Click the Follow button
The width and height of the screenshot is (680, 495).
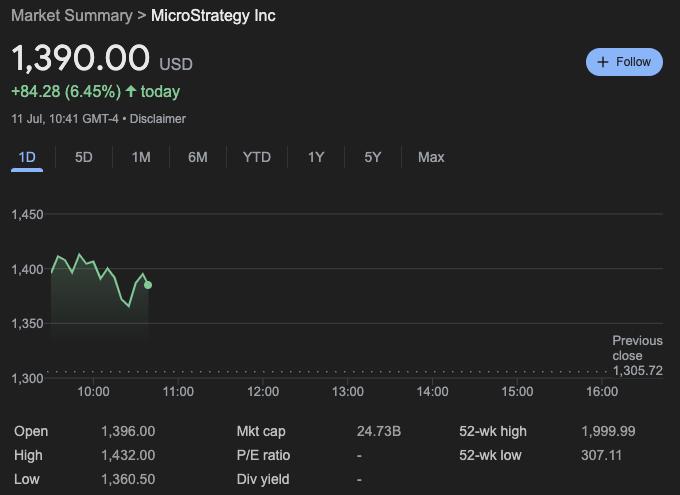tap(624, 62)
